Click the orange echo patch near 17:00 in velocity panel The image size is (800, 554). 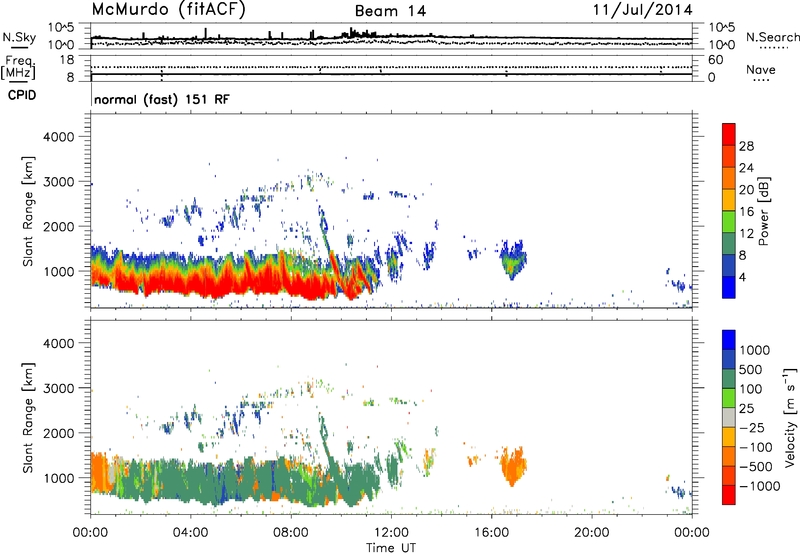[x=513, y=466]
